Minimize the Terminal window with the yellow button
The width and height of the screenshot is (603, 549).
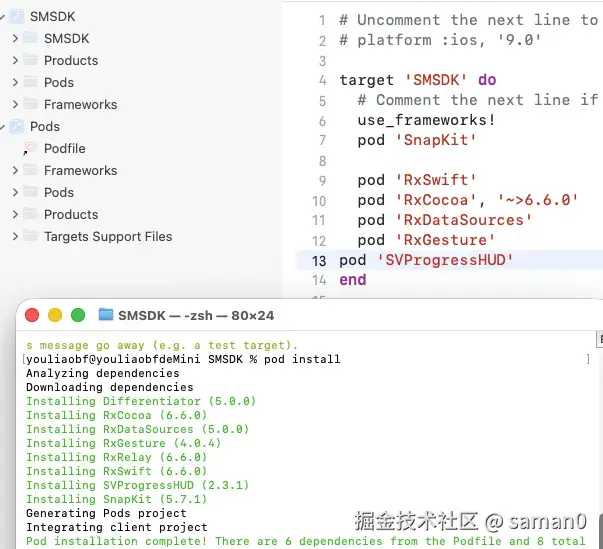(55, 315)
